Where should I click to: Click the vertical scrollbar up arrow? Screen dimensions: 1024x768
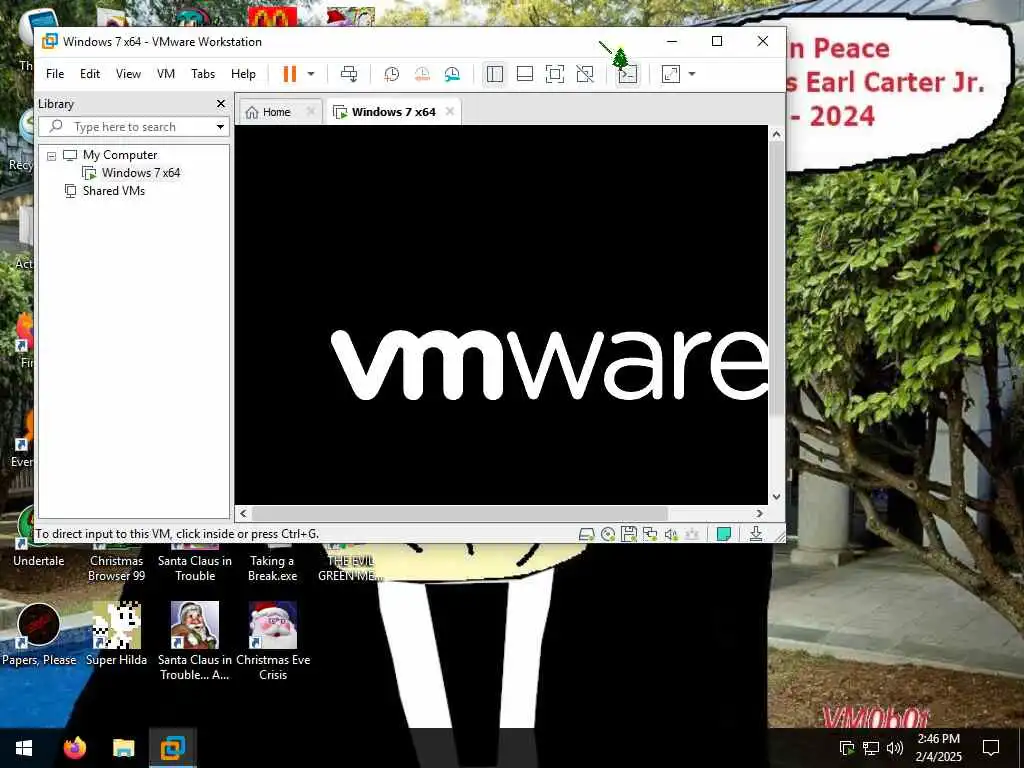point(776,135)
